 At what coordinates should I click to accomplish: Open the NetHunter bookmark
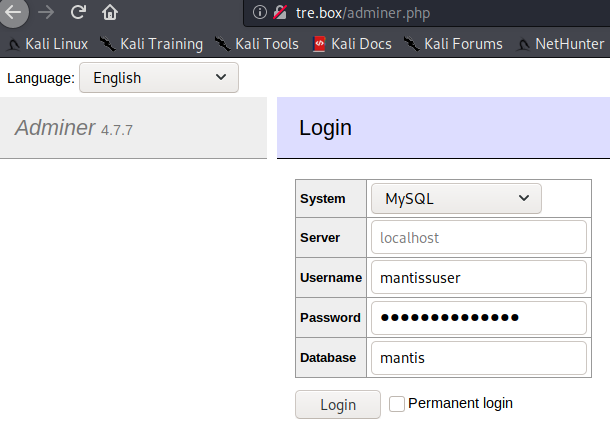[x=560, y=44]
